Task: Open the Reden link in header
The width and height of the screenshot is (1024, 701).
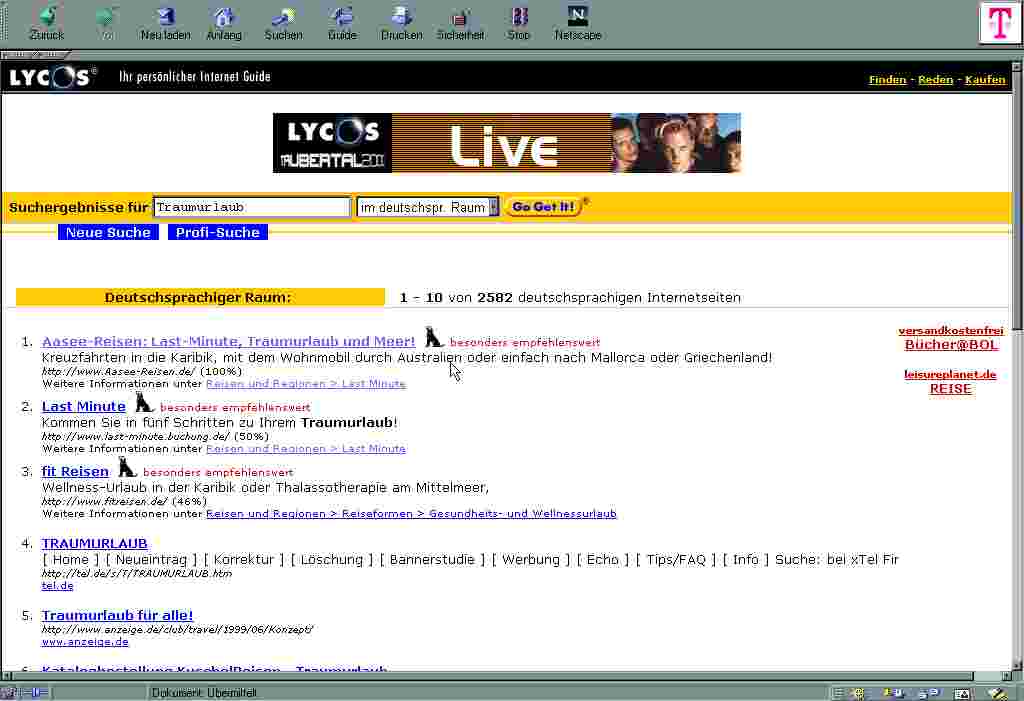Action: 935,80
